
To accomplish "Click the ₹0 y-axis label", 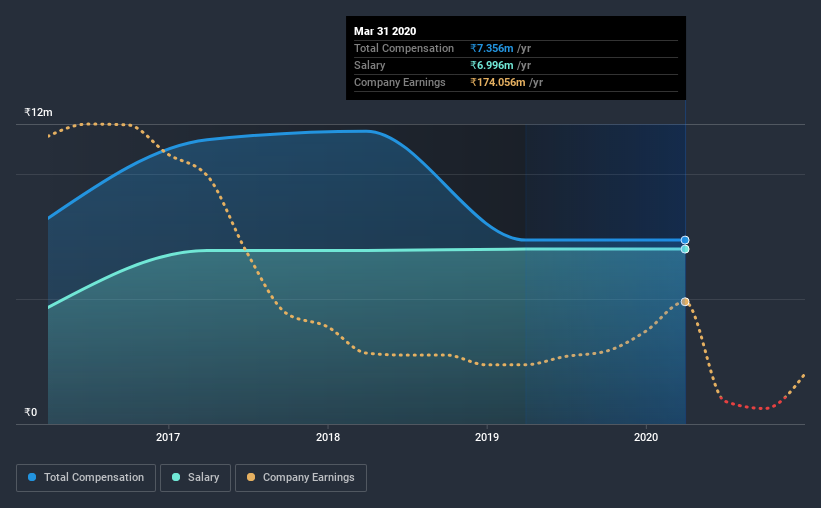I will click(x=31, y=412).
